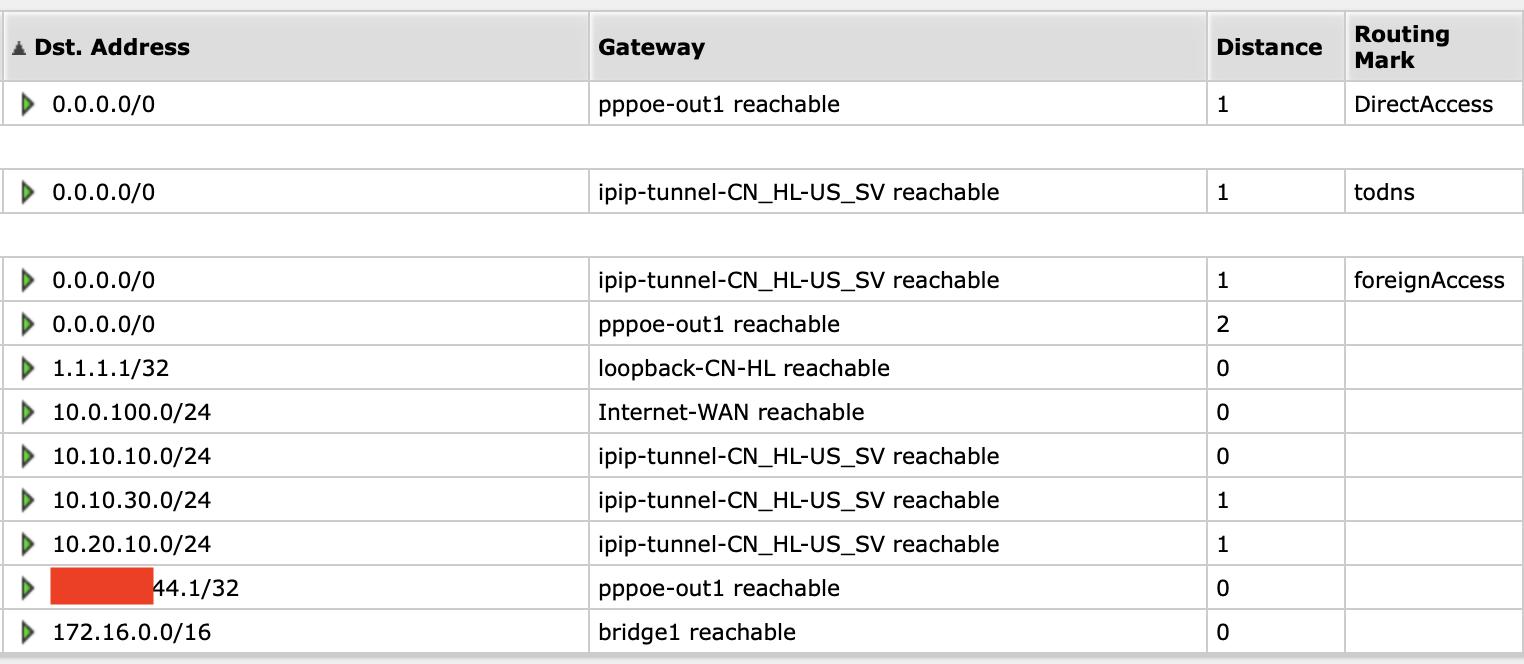Viewport: 1524px width, 664px height.
Task: Click the Routing Mark column header
Action: [1401, 47]
